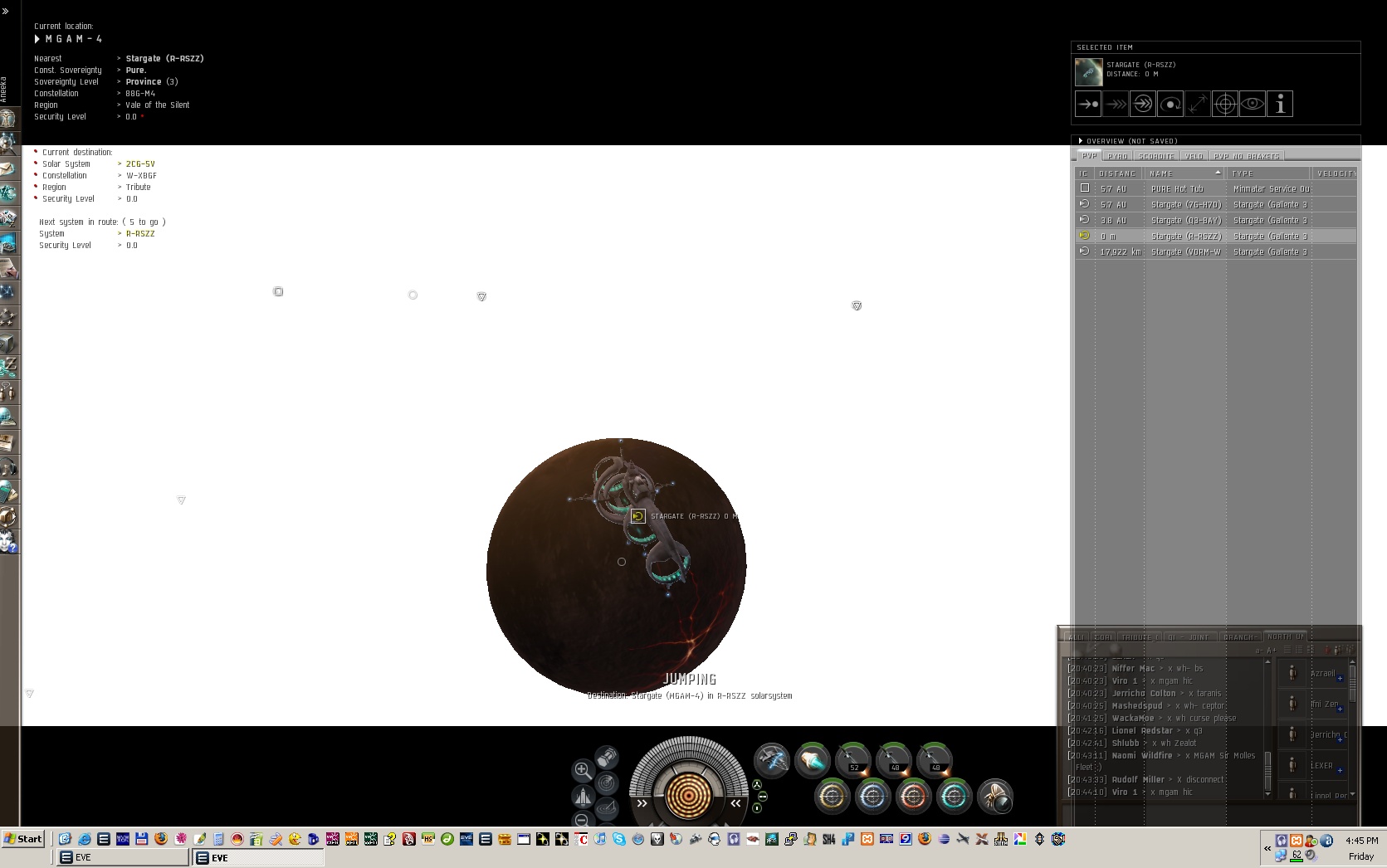
Task: Toggle the red member list filter icon
Action: point(1327,650)
